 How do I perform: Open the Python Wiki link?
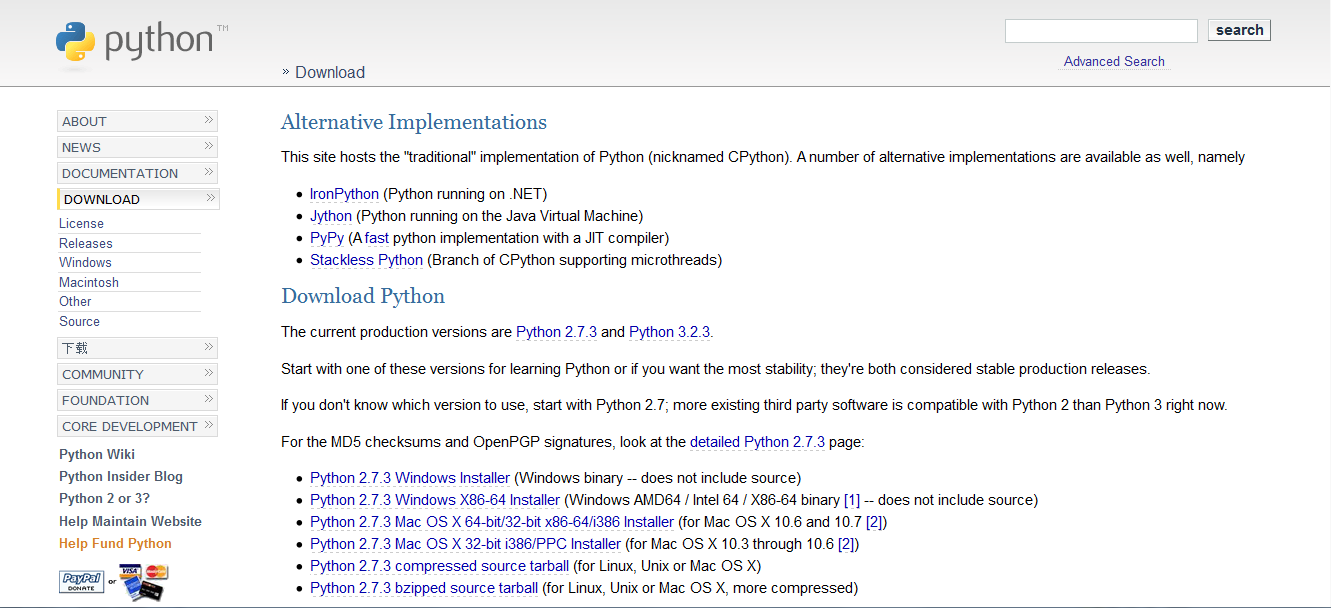[97, 454]
